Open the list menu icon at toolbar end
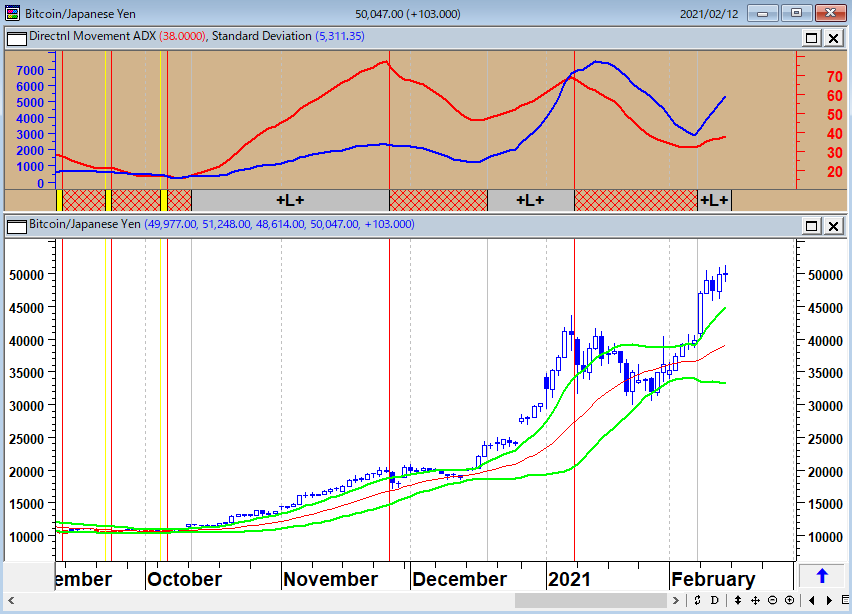852x614 pixels. pos(845,600)
